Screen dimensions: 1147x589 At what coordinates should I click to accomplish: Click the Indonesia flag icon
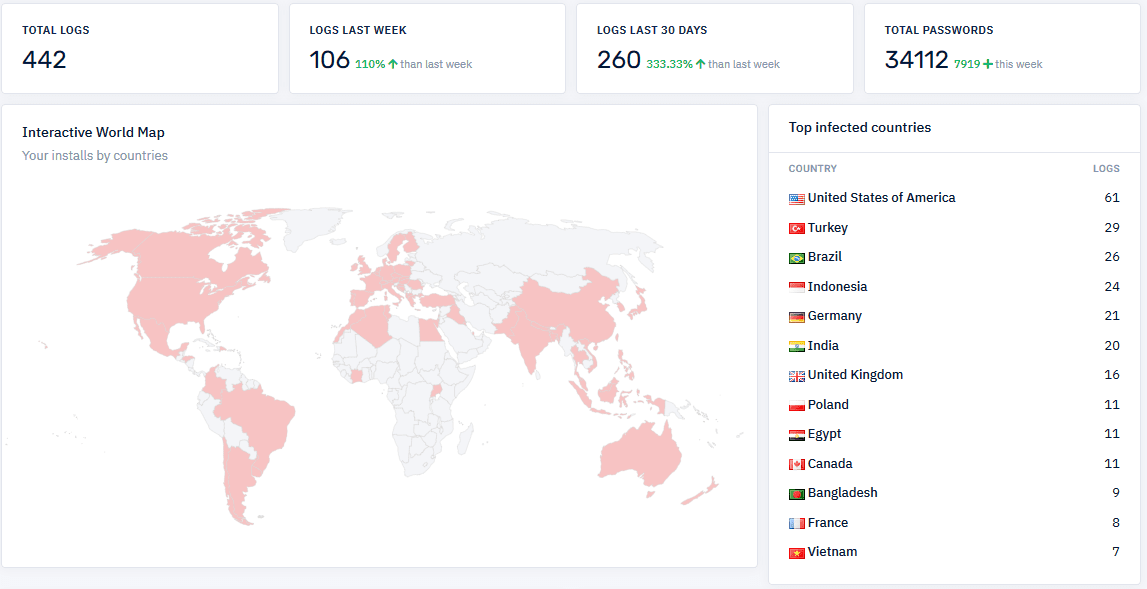tap(796, 288)
